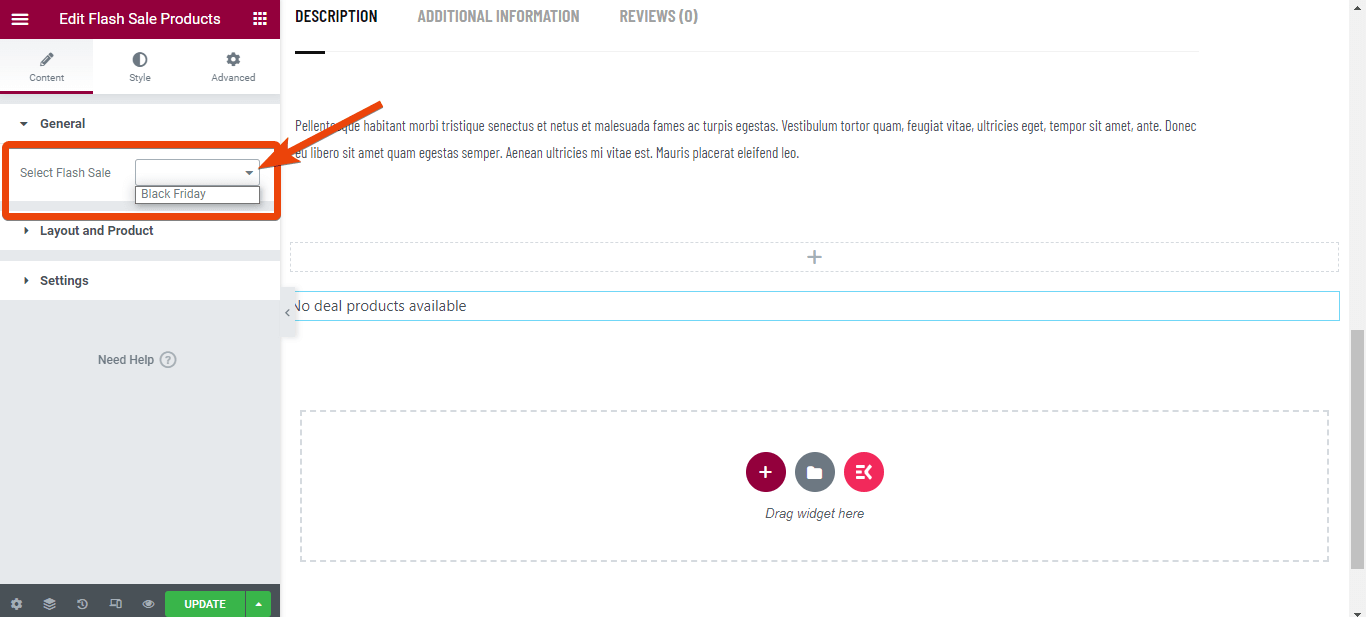Click the Add Template folder button
Image resolution: width=1366 pixels, height=617 pixels.
[815, 472]
